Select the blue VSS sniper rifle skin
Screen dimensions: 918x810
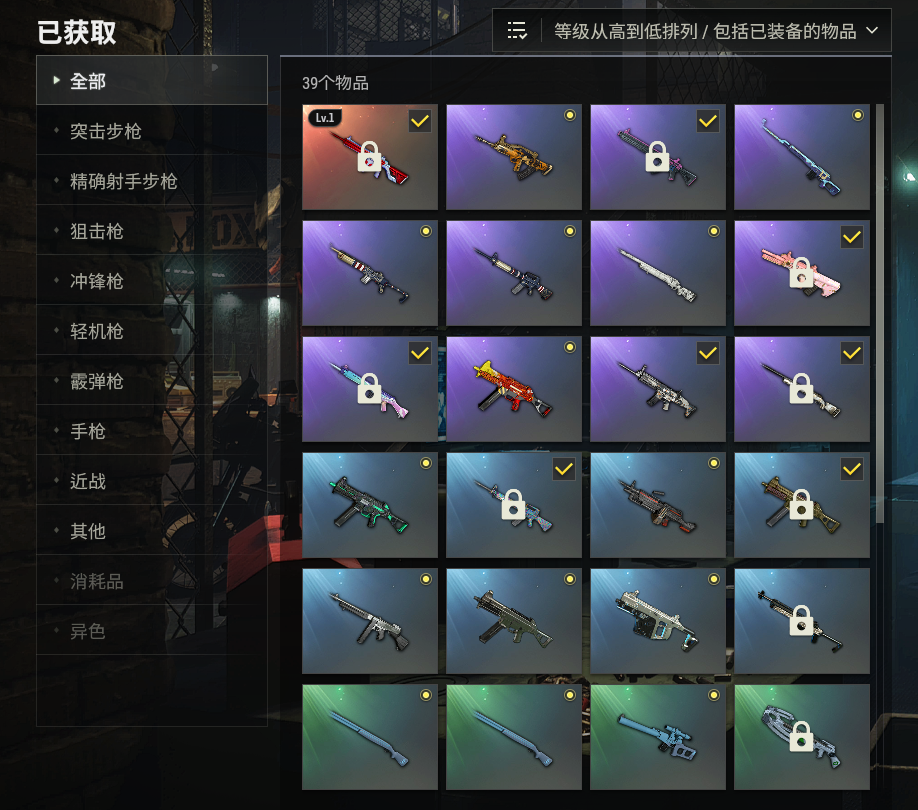(x=658, y=736)
